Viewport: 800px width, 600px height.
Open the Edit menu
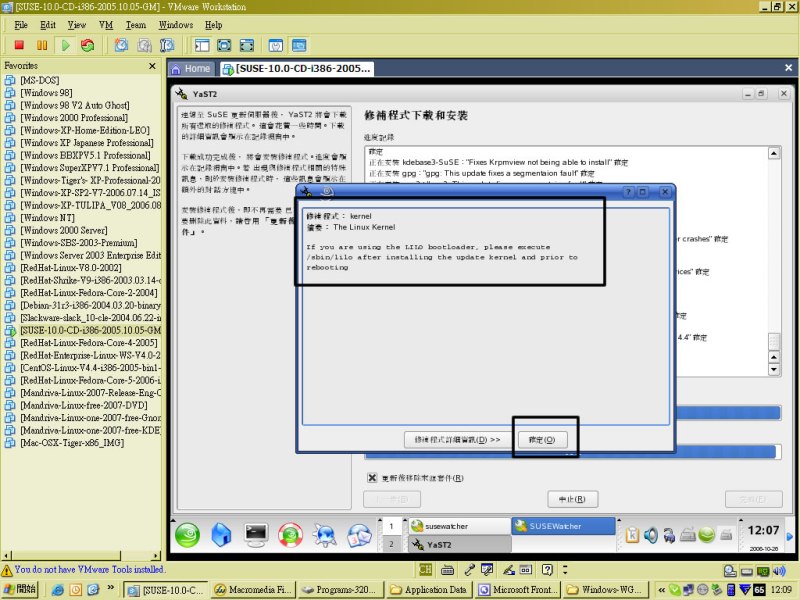tap(48, 25)
